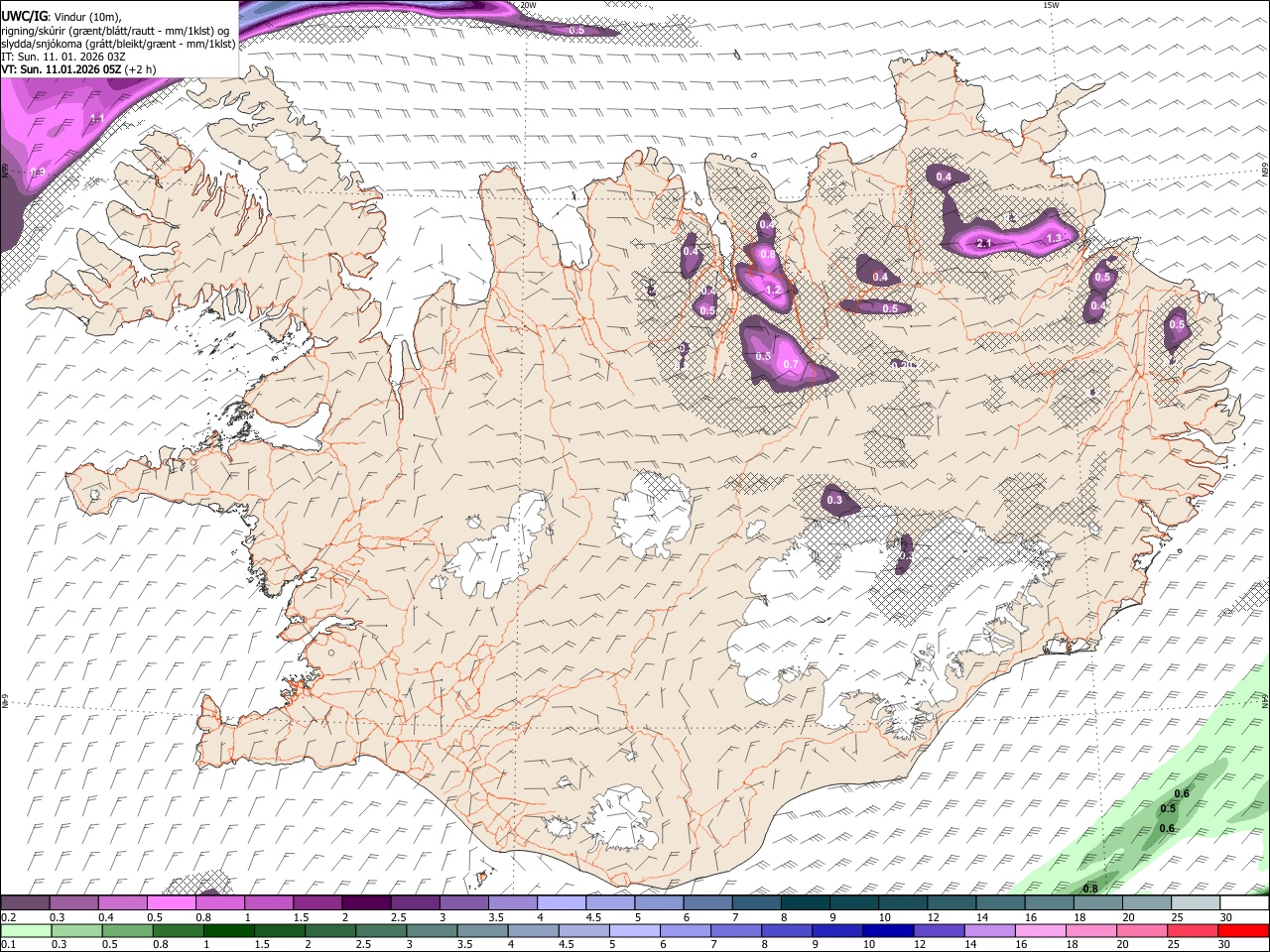
Task: Click the white Mýrdalsjökull glacier near the south coast
Action: [x=623, y=818]
